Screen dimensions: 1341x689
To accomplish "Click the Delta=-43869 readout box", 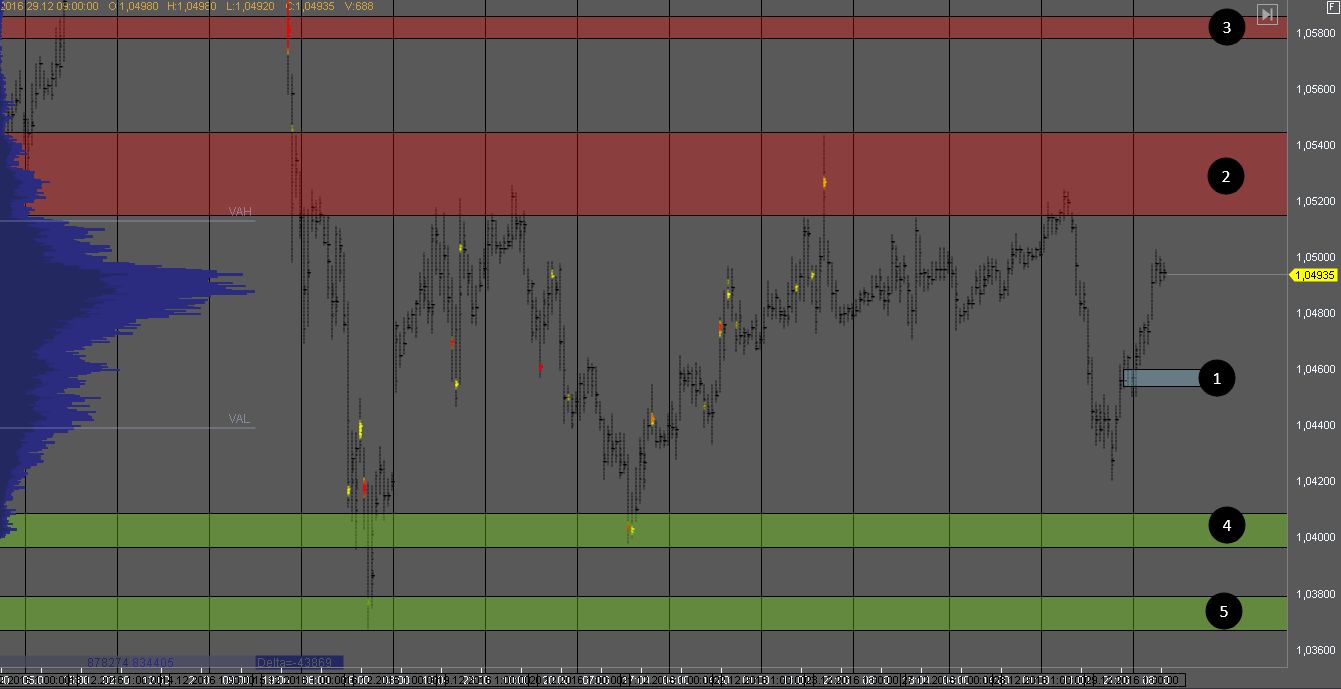I will 299,662.
